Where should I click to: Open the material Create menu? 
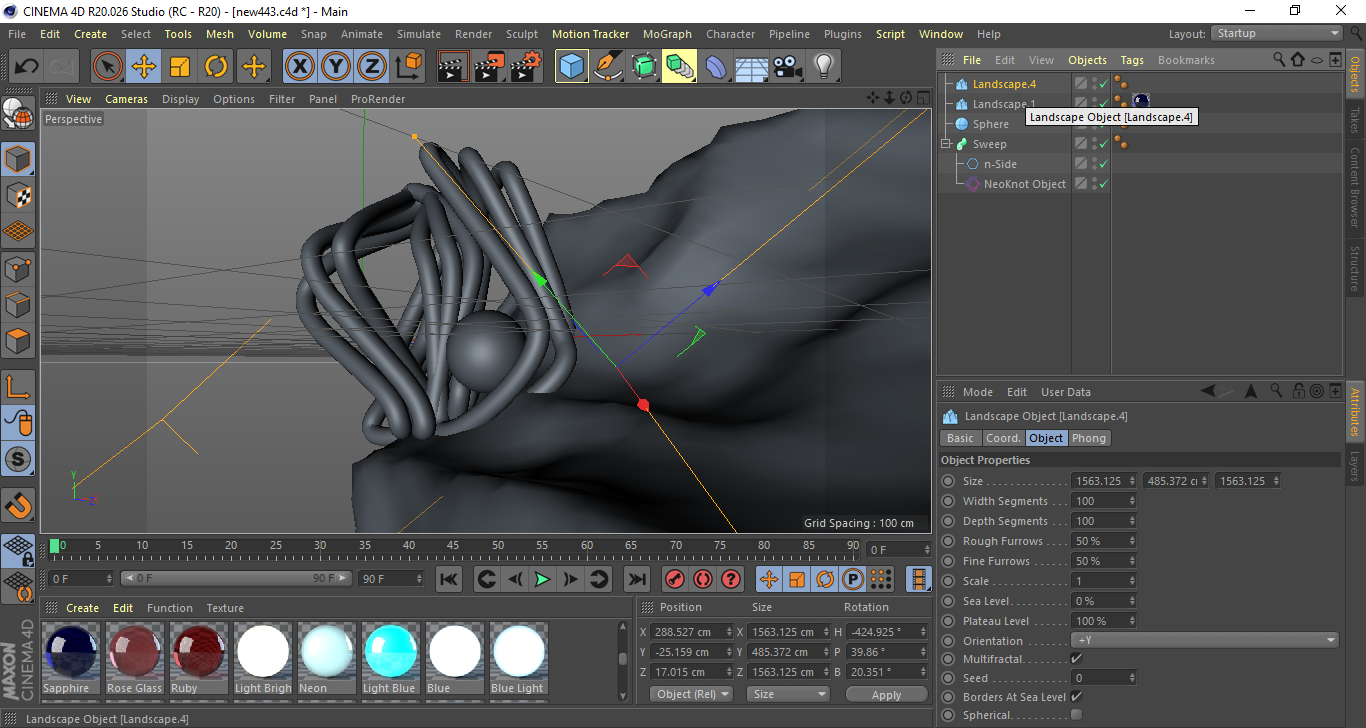83,608
